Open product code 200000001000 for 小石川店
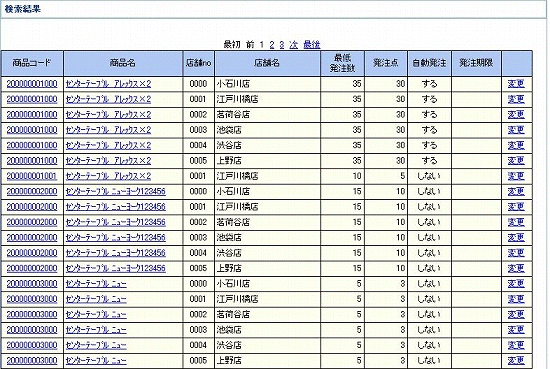Viewport: 550px width, 369px height. (x=32, y=84)
